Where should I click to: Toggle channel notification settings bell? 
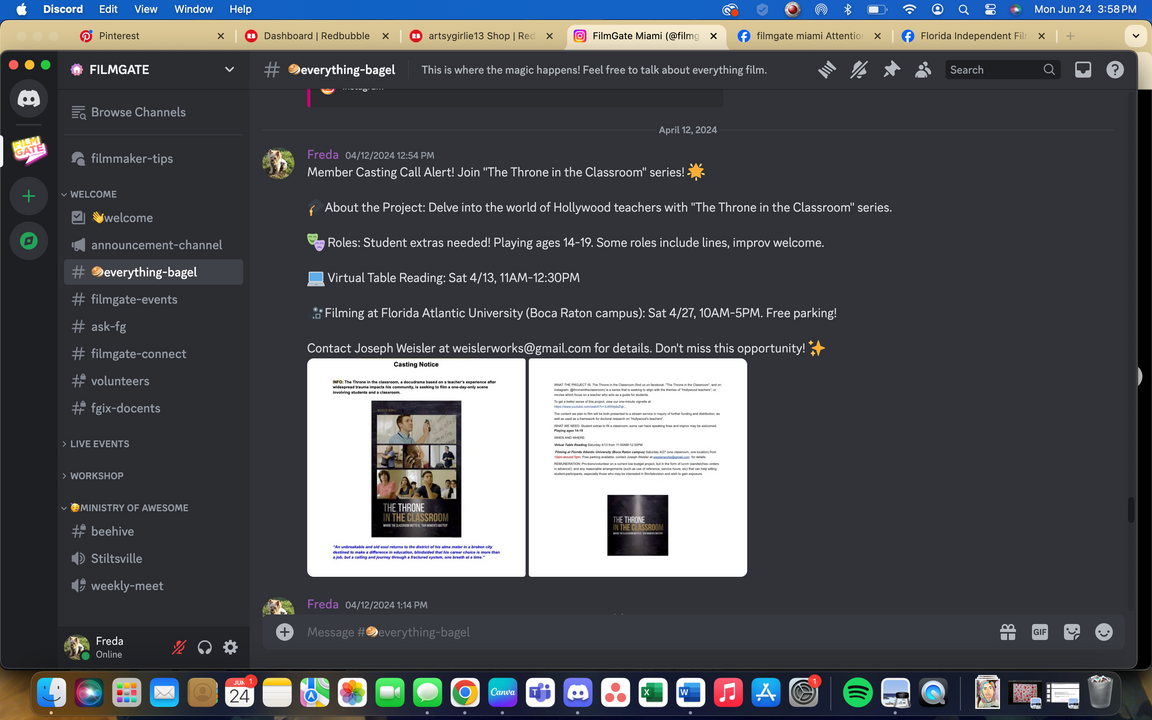(858, 70)
